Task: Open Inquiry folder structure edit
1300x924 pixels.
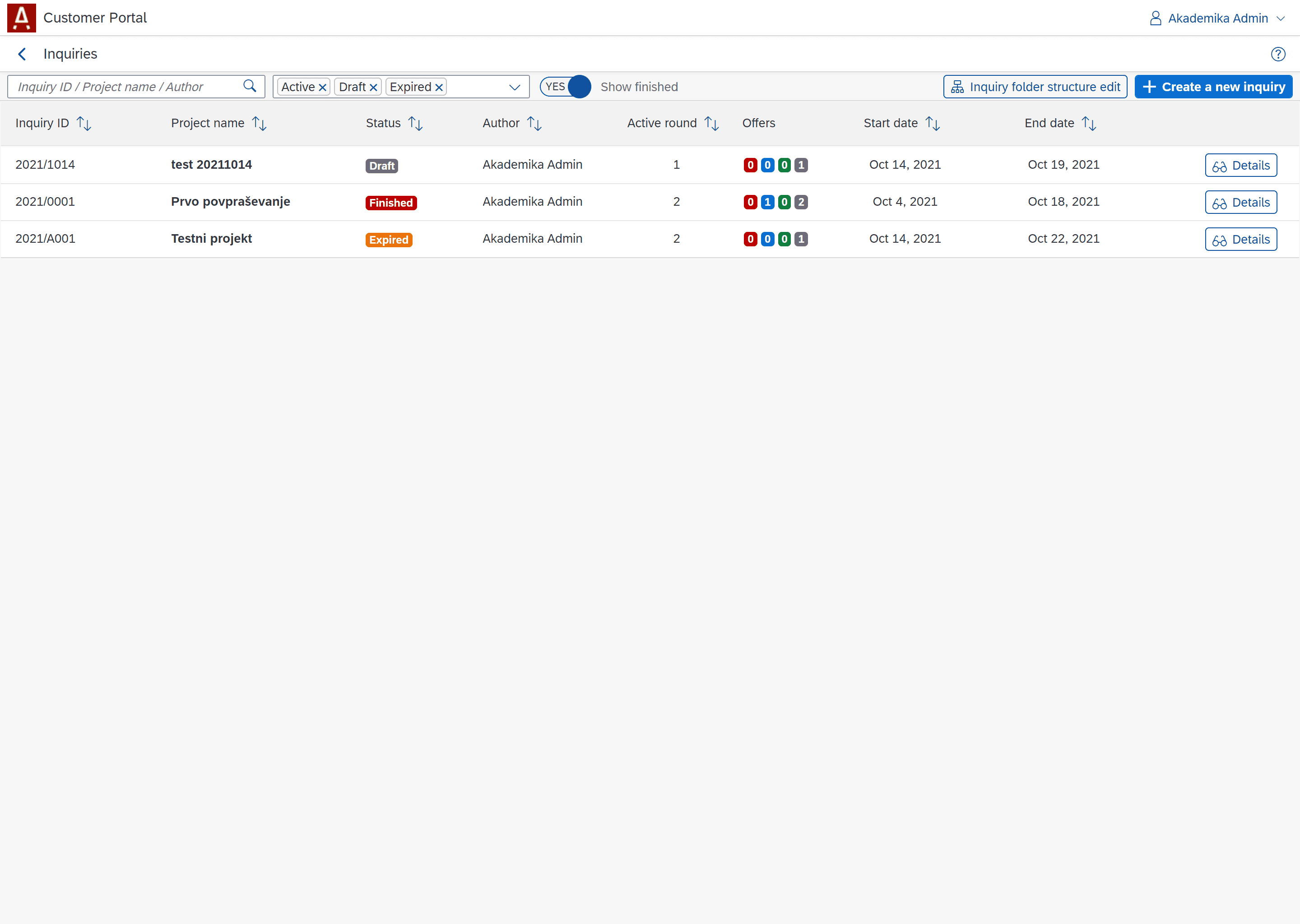Action: [1035, 87]
